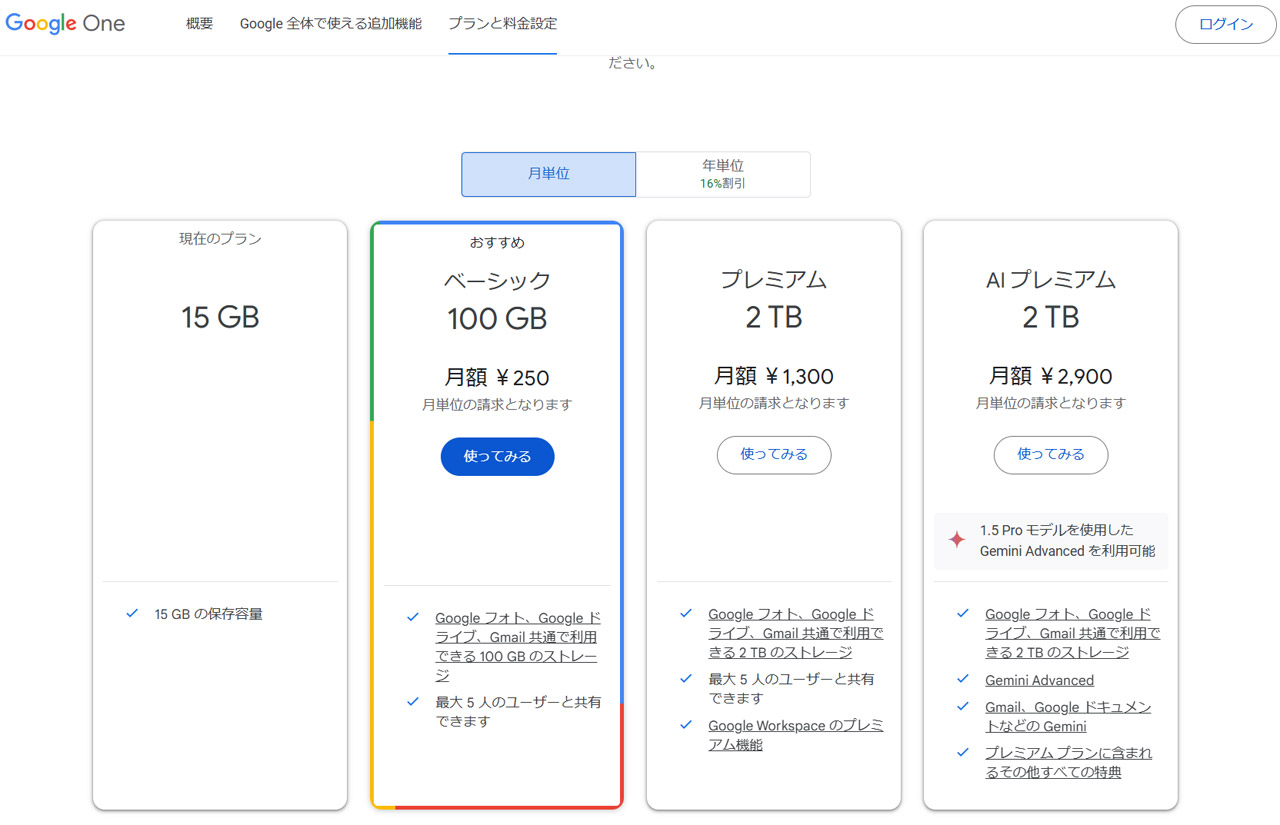Image resolution: width=1280 pixels, height=825 pixels.
Task: Click the 月額 ¥250 price text
Action: 497,378
